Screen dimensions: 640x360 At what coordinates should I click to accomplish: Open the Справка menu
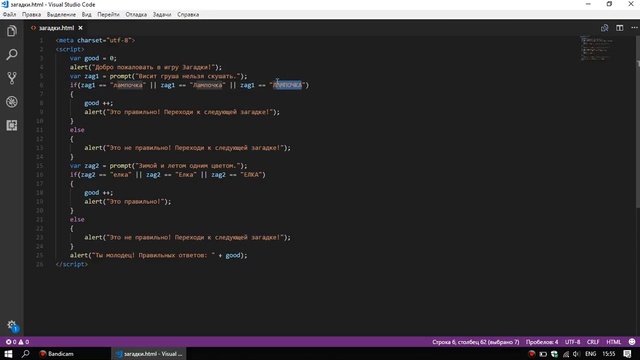[188, 14]
